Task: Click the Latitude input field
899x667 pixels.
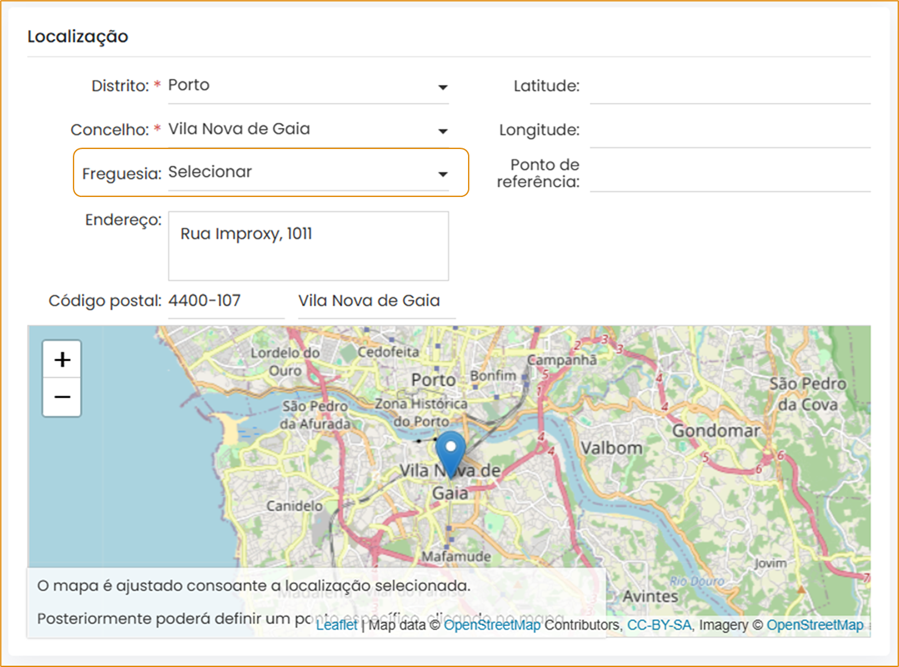Action: pos(729,87)
